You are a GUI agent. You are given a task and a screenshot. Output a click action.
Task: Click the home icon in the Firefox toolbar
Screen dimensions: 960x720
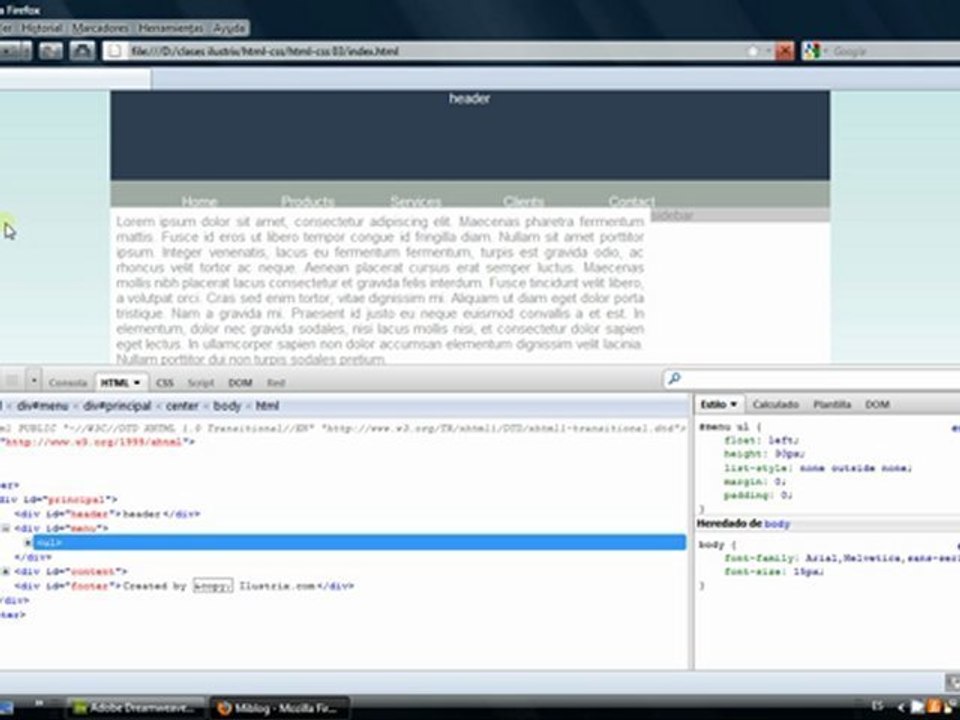point(83,51)
